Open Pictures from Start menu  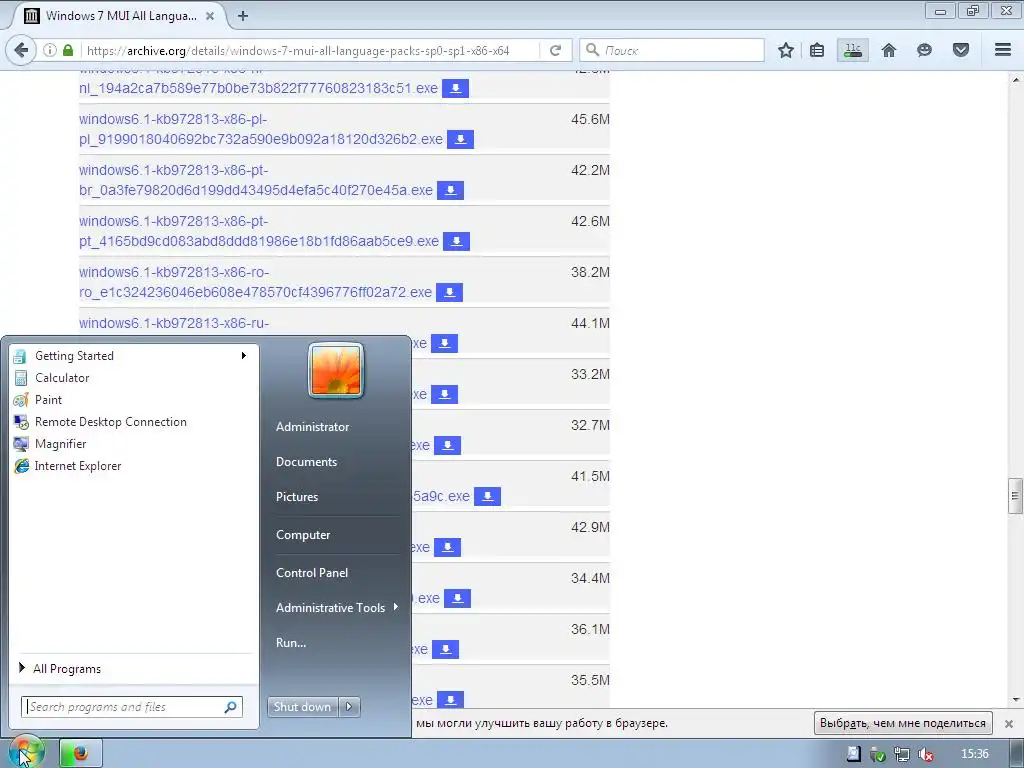(x=296, y=497)
